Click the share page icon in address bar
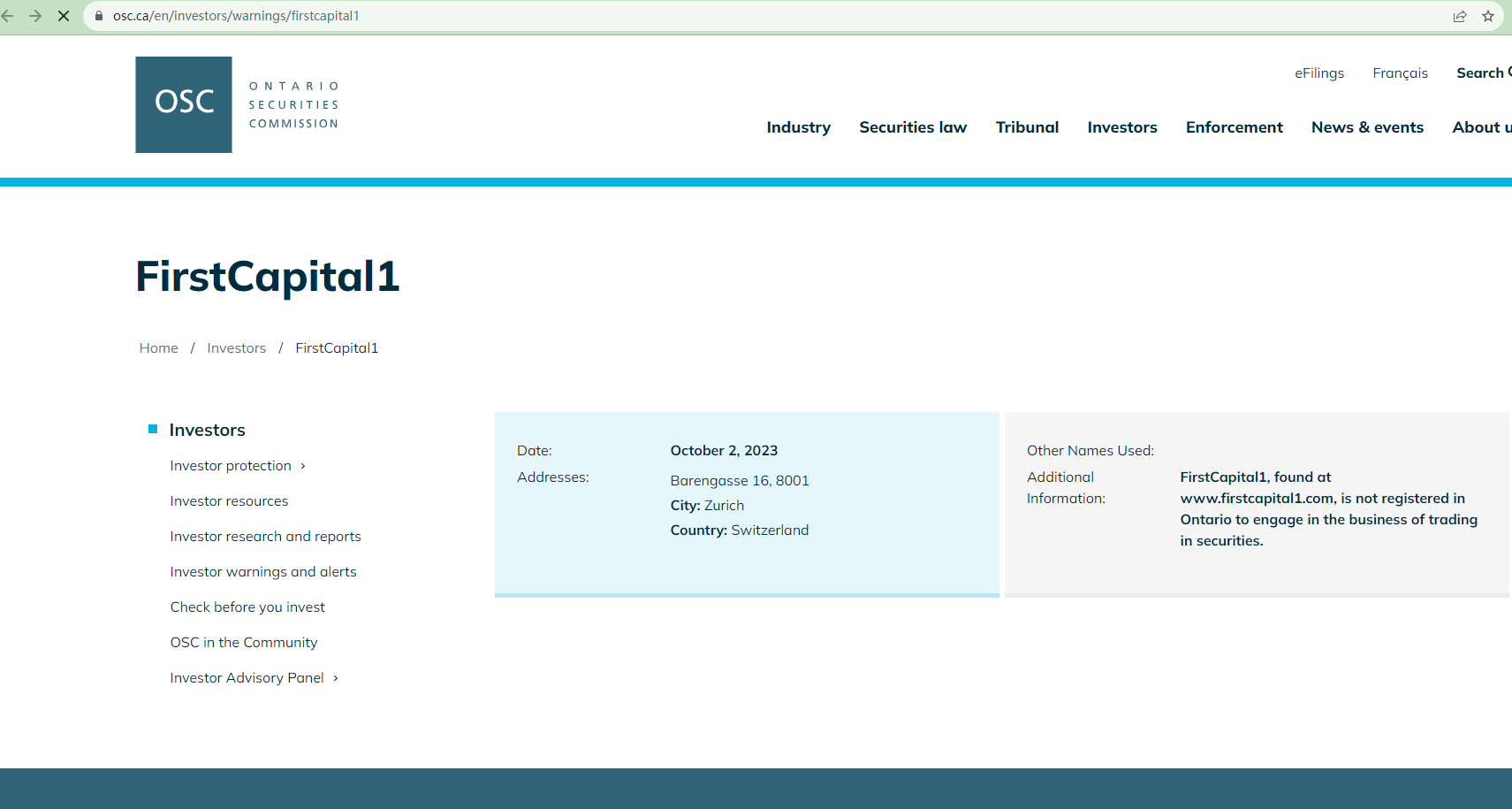 click(1460, 16)
